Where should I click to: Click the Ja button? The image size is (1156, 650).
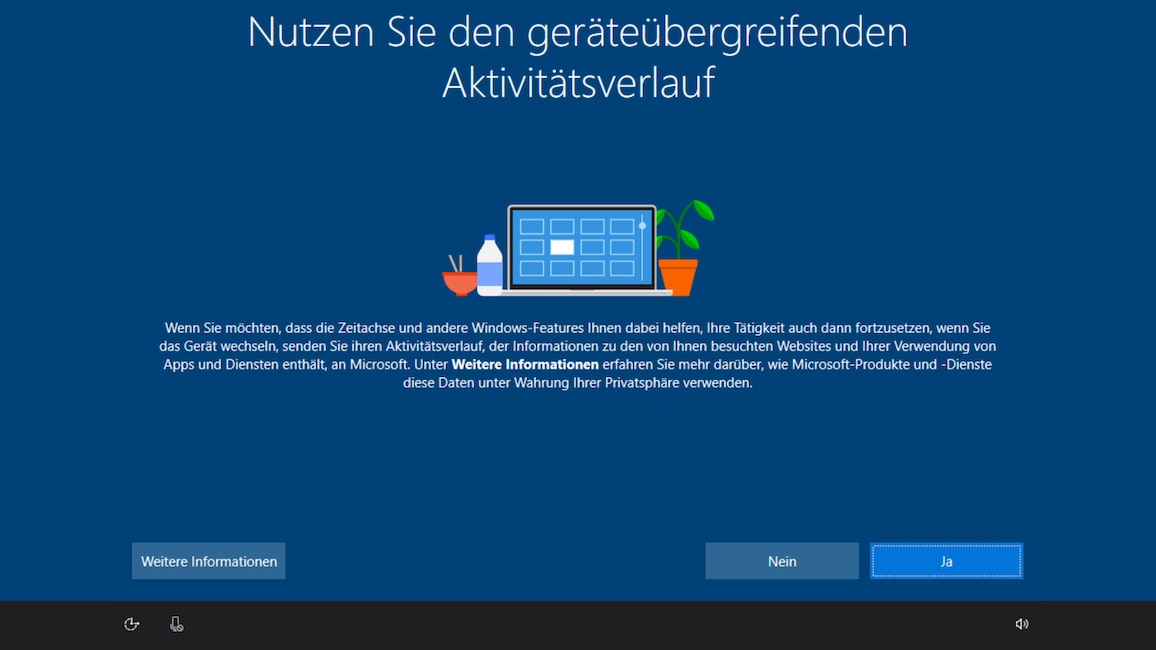(x=946, y=561)
